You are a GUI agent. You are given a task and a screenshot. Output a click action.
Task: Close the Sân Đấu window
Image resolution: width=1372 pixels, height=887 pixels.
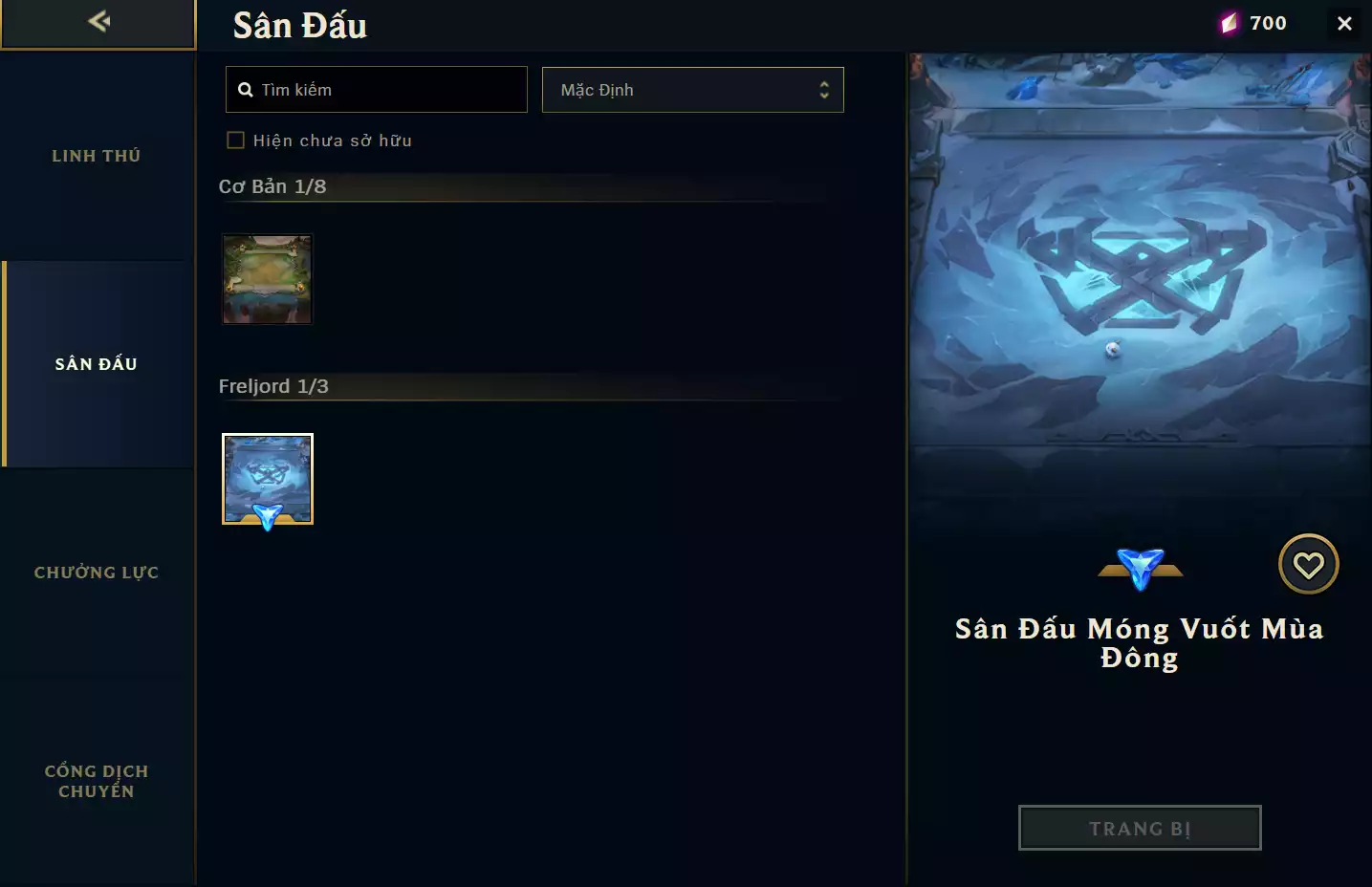tap(1344, 24)
